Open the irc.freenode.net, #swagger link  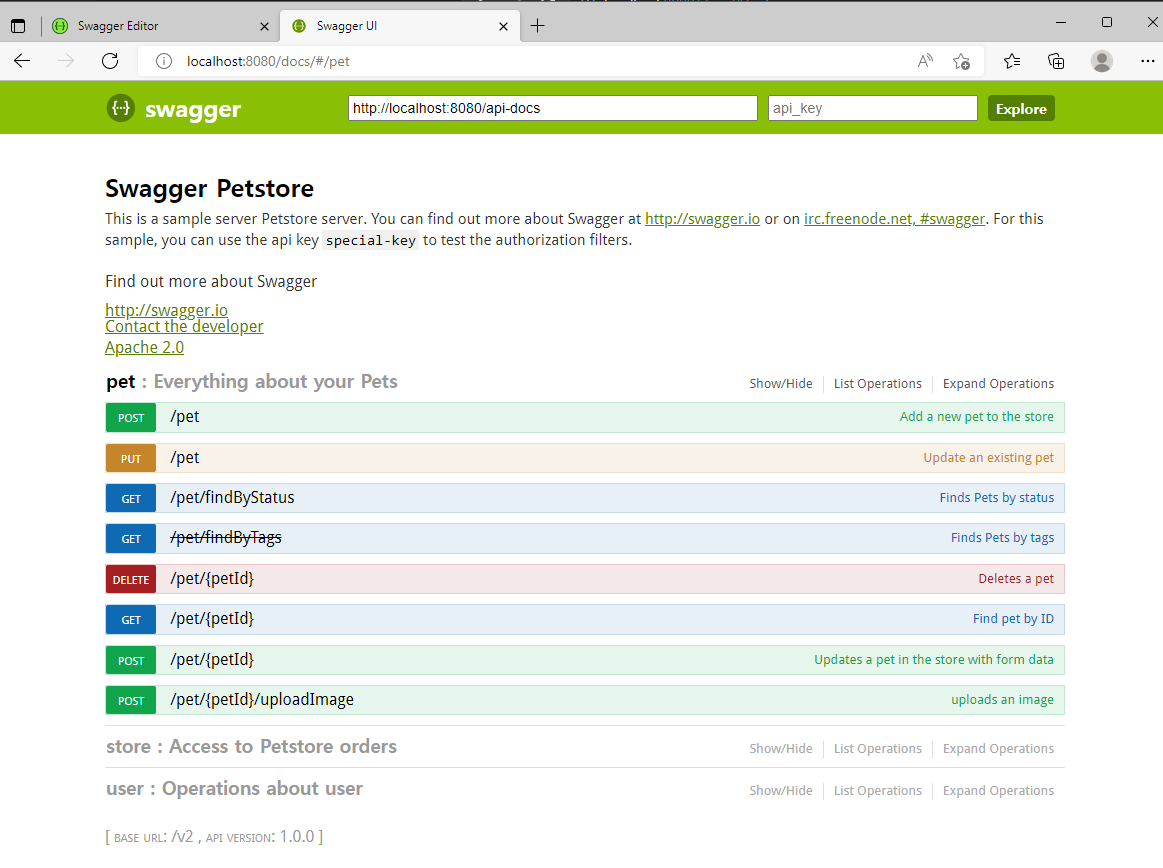[x=894, y=219]
